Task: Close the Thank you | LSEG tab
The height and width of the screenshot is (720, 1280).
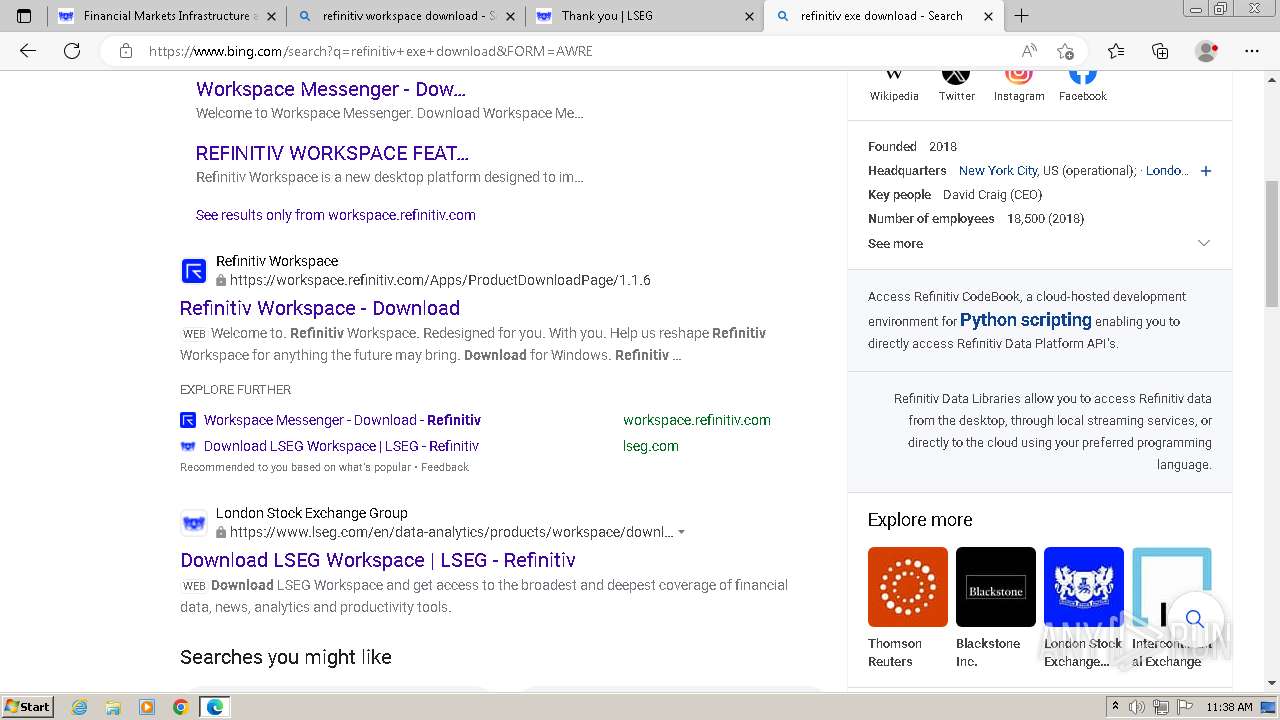Action: click(x=750, y=16)
